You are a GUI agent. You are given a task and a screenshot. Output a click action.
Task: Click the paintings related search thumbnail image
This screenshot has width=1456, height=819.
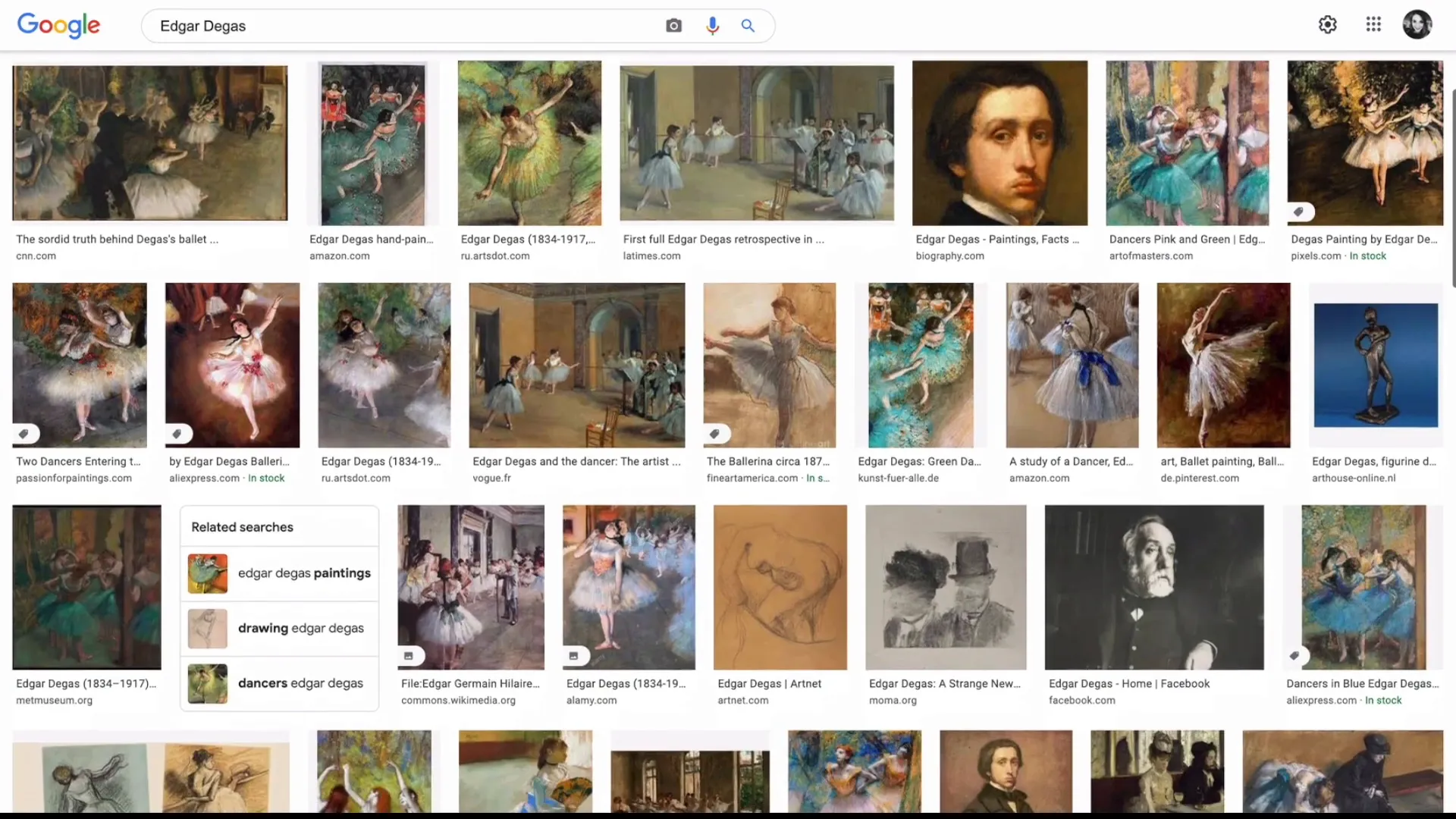click(208, 573)
